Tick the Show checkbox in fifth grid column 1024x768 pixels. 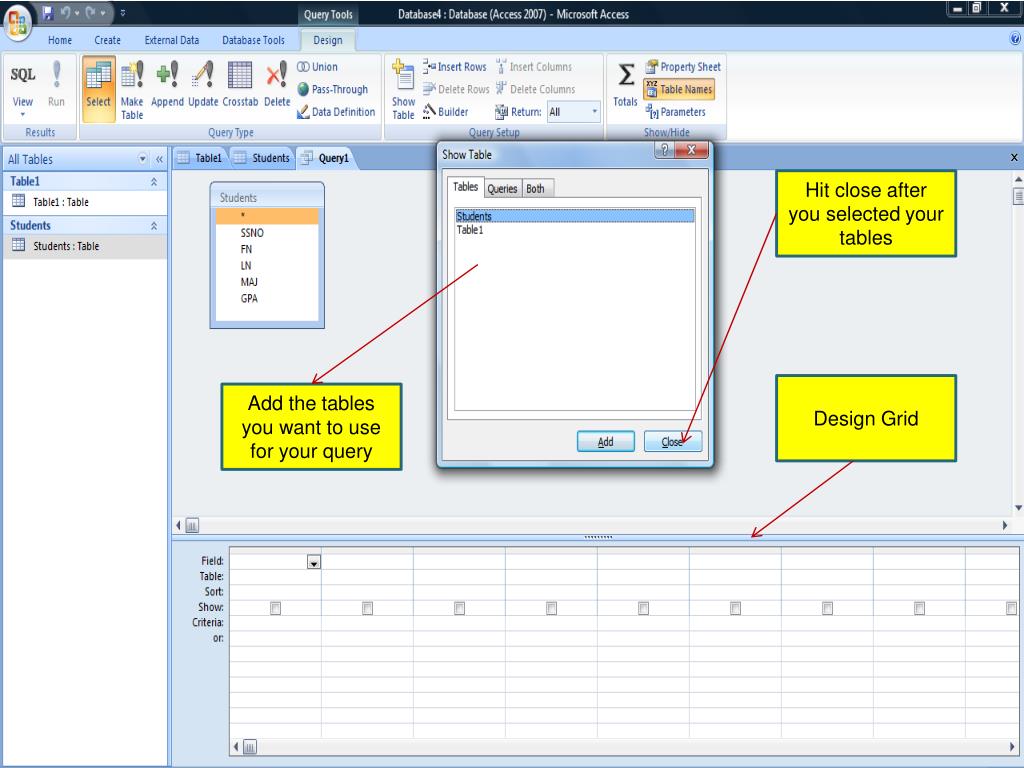tap(644, 608)
